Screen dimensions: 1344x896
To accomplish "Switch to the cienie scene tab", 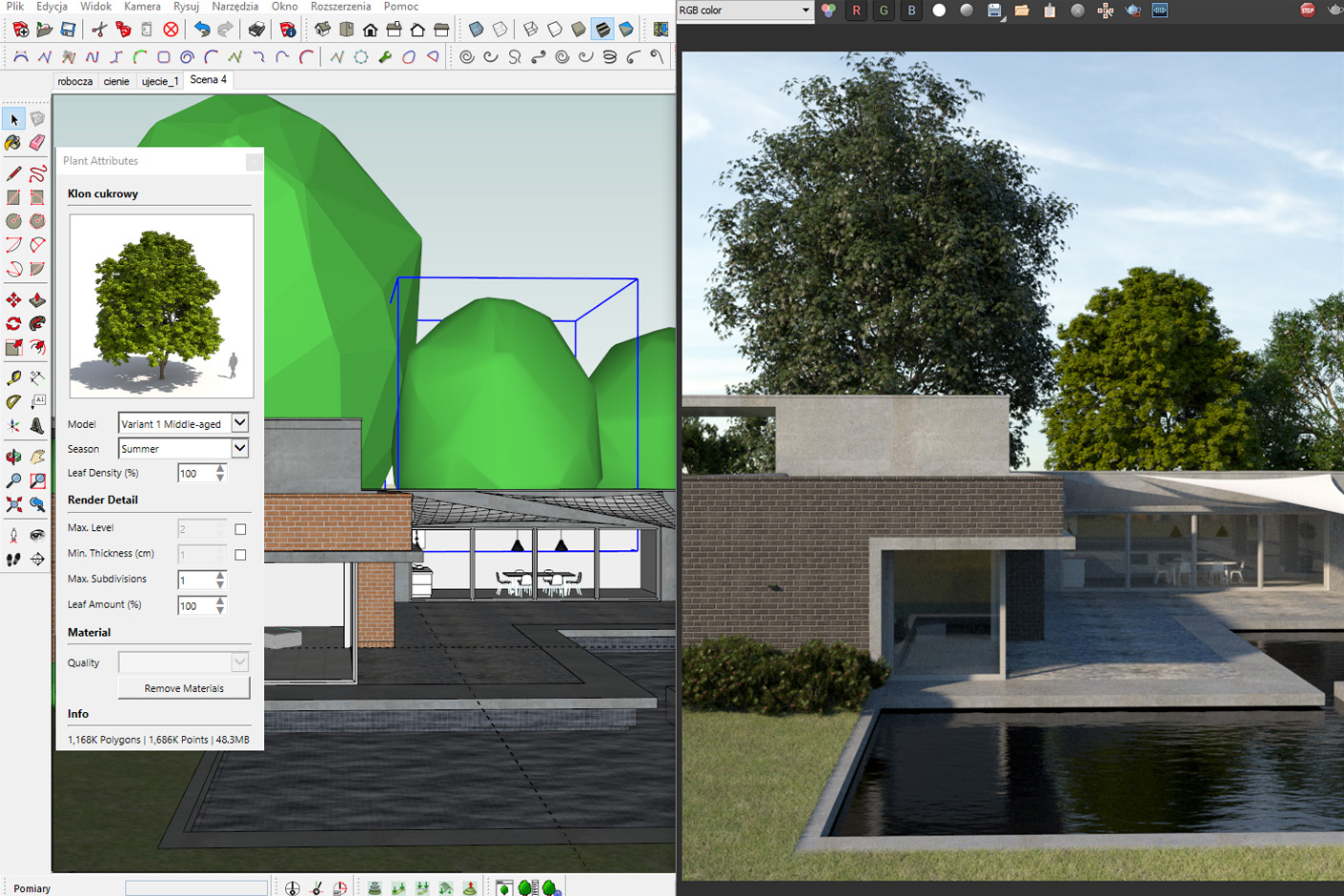I will click(x=116, y=81).
